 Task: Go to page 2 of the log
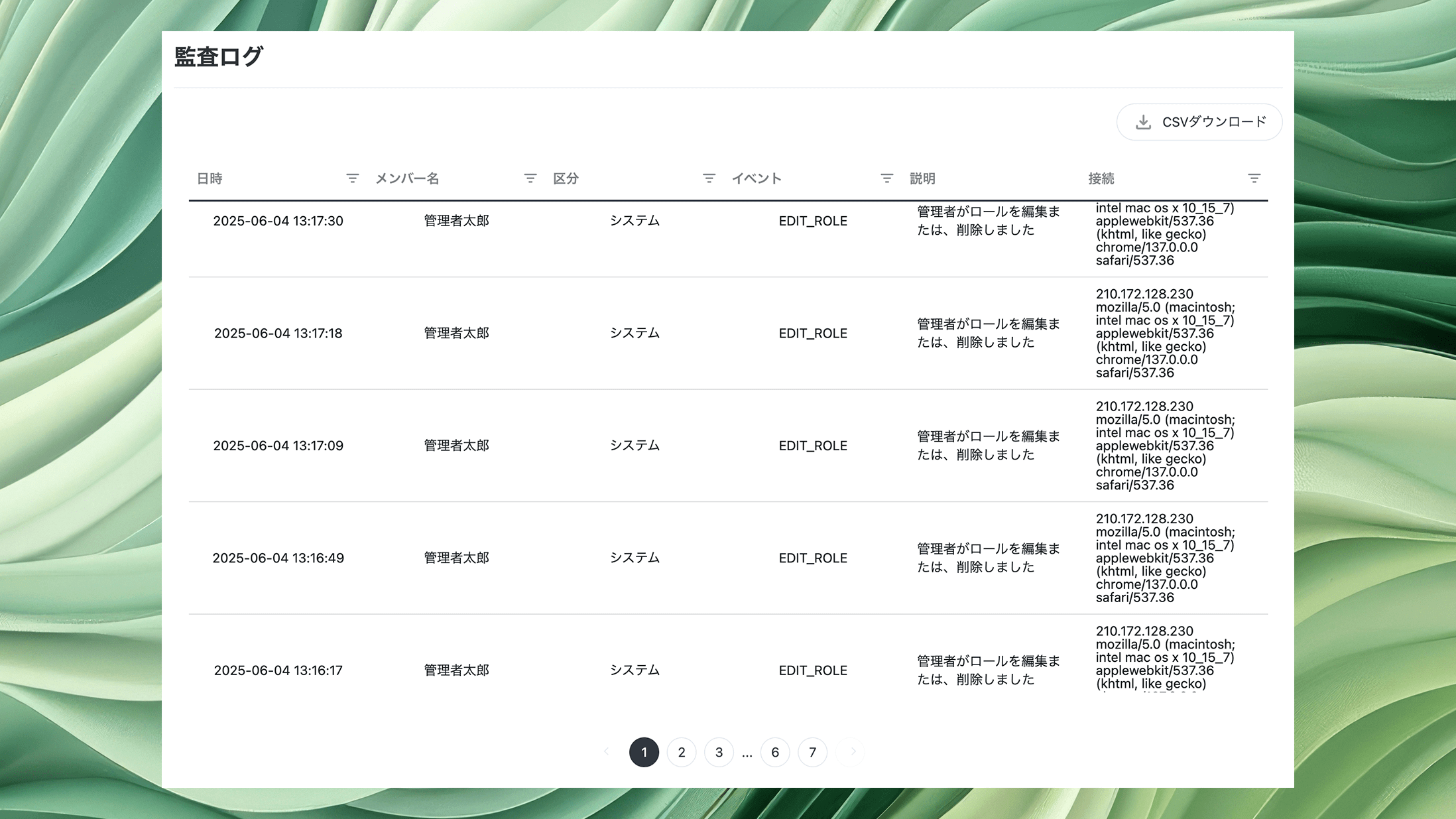coord(682,752)
